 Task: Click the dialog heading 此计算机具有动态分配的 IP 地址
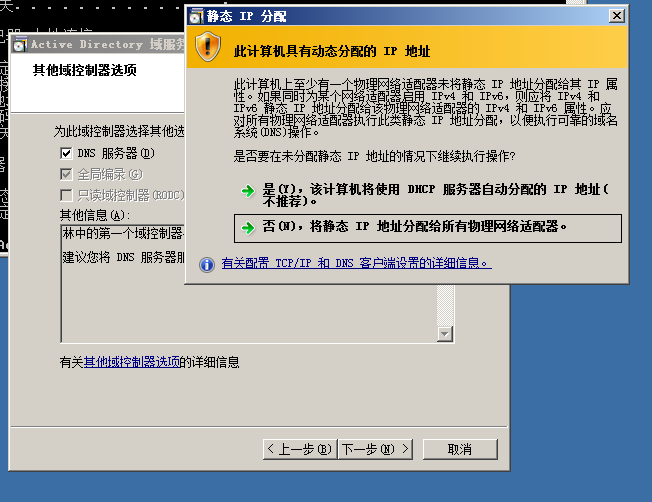coord(332,51)
